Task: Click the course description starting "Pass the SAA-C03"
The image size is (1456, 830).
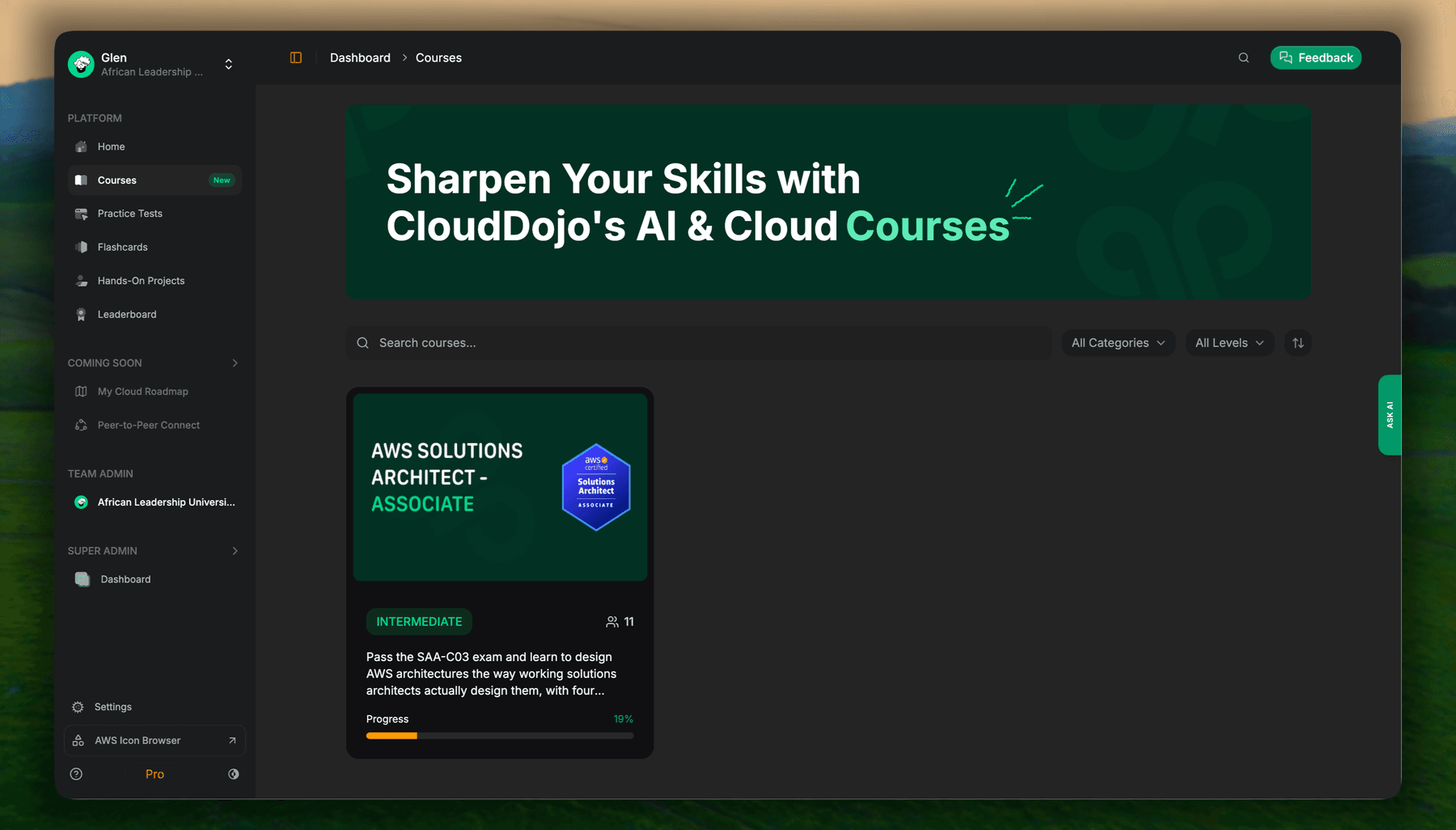Action: [x=491, y=674]
